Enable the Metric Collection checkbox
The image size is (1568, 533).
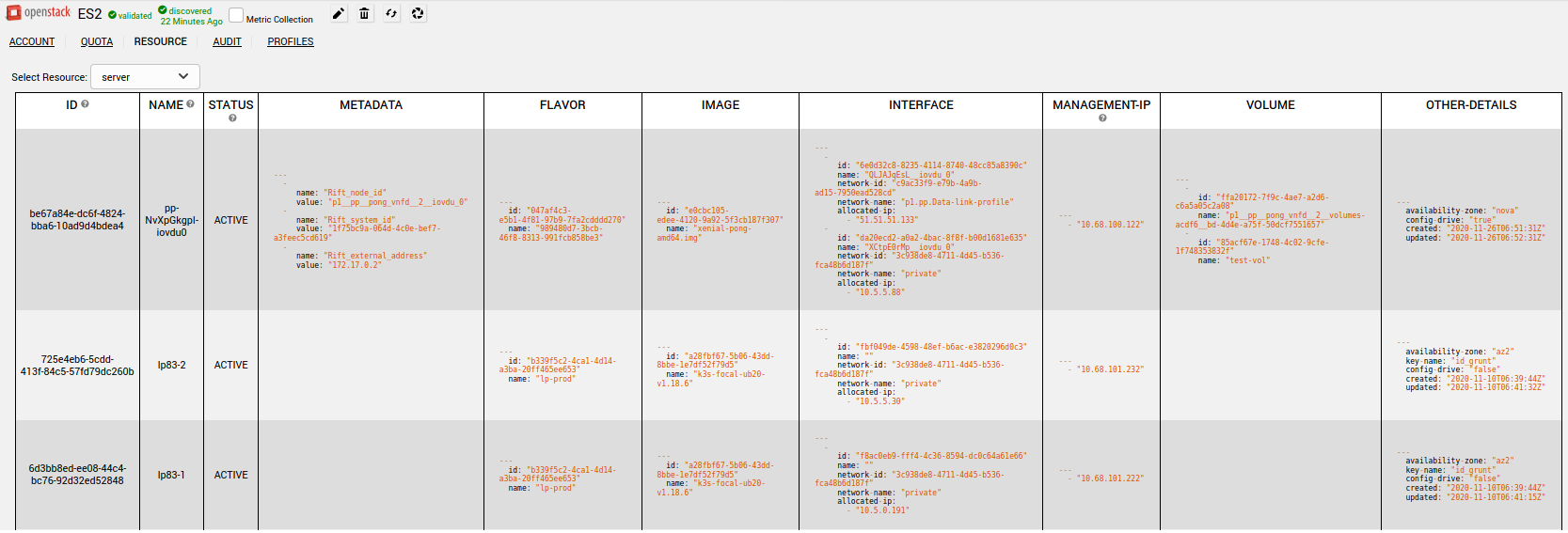point(236,16)
